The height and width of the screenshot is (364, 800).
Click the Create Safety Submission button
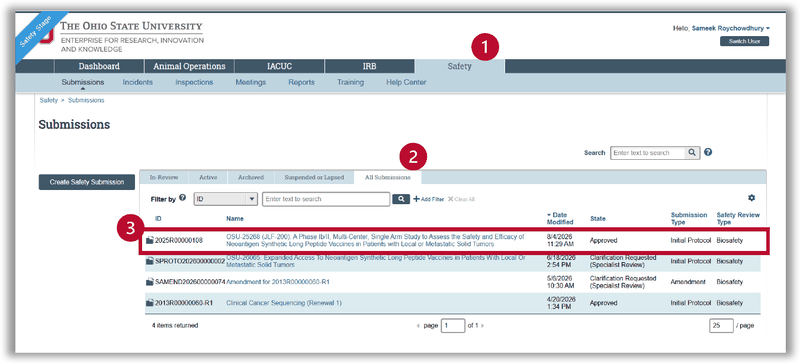tap(87, 182)
